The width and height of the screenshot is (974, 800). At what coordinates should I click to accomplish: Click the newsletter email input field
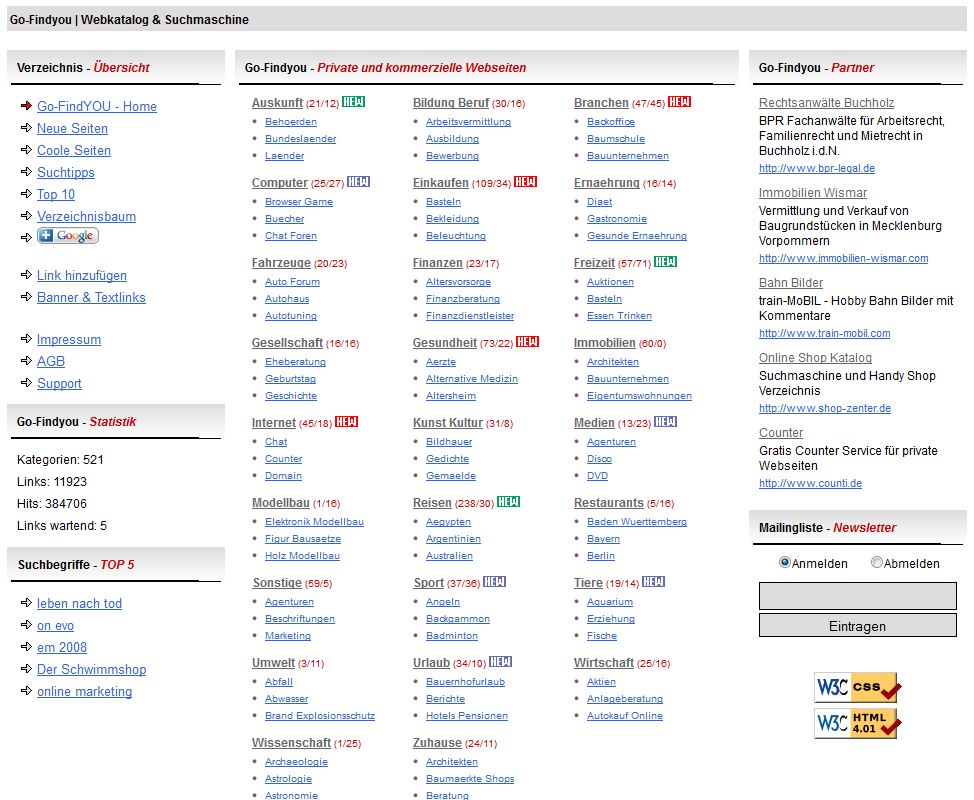click(x=857, y=596)
